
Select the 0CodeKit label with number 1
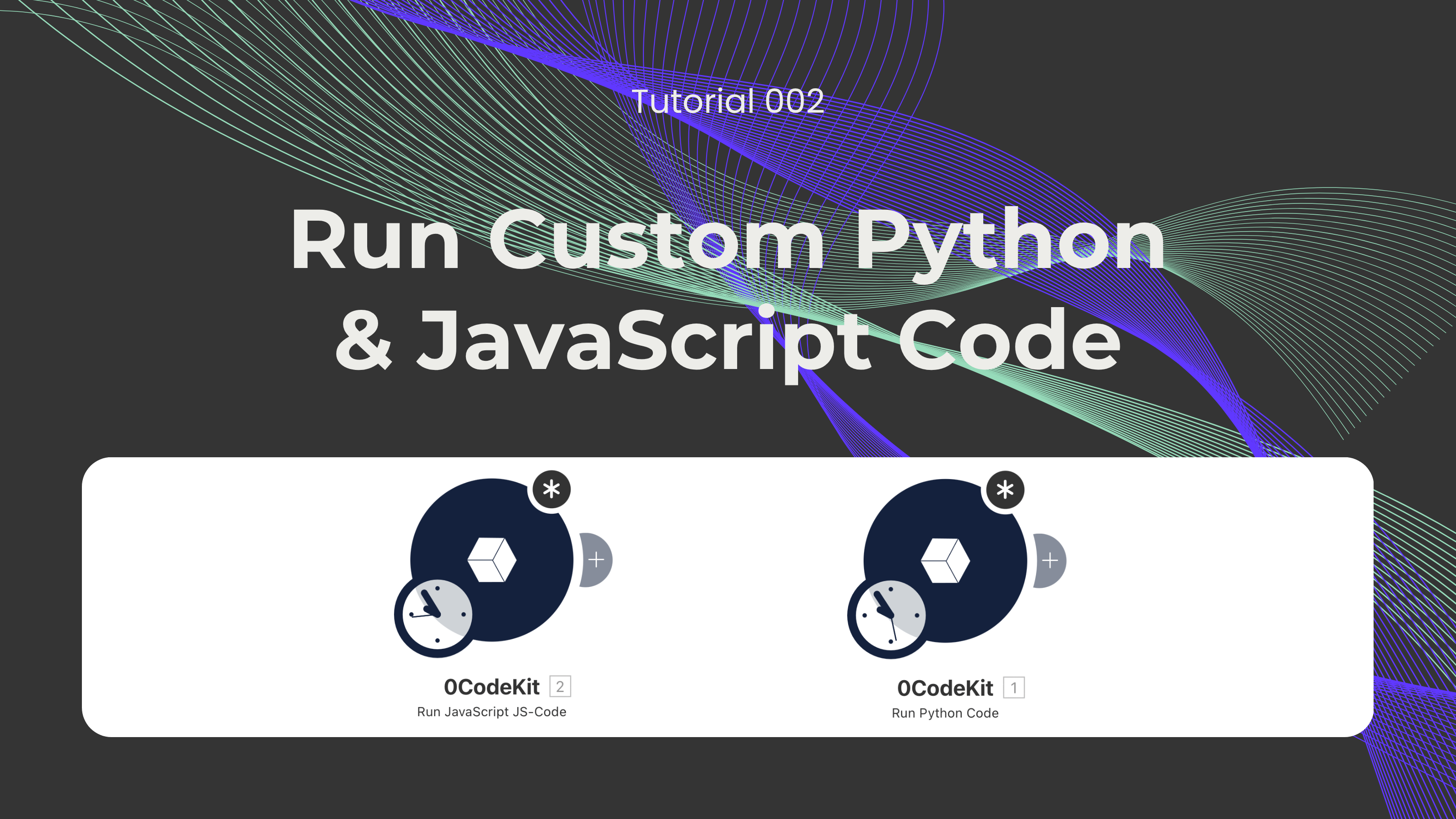pyautogui.click(x=945, y=688)
